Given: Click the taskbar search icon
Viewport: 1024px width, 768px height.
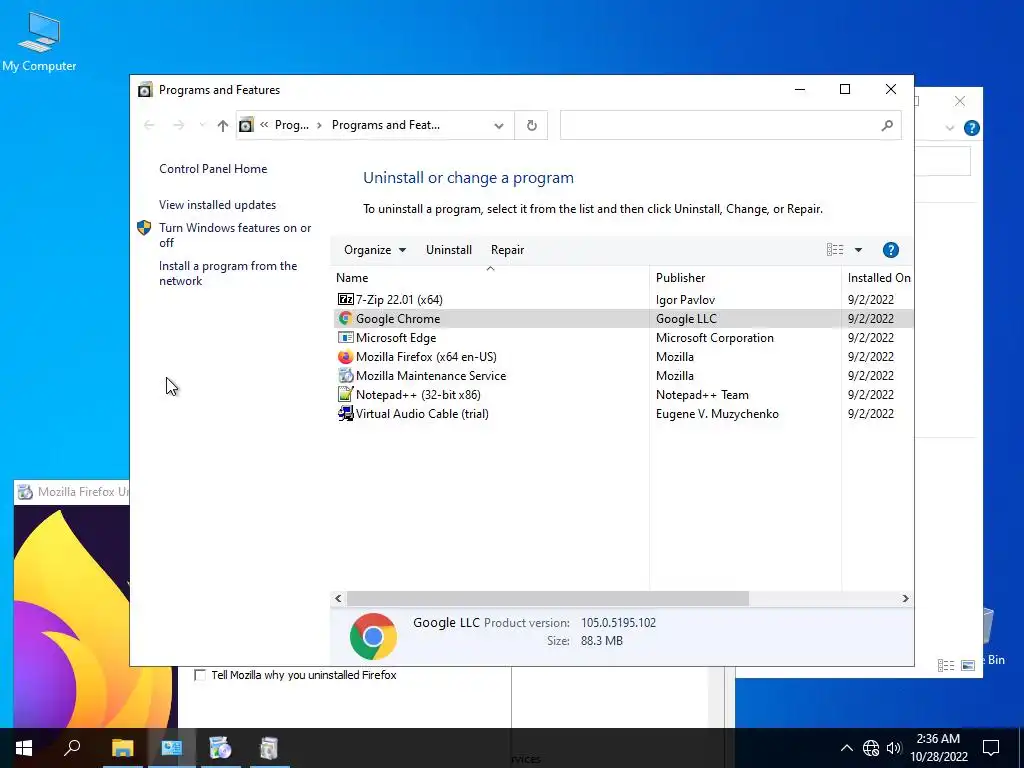Looking at the screenshot, I should 72,748.
